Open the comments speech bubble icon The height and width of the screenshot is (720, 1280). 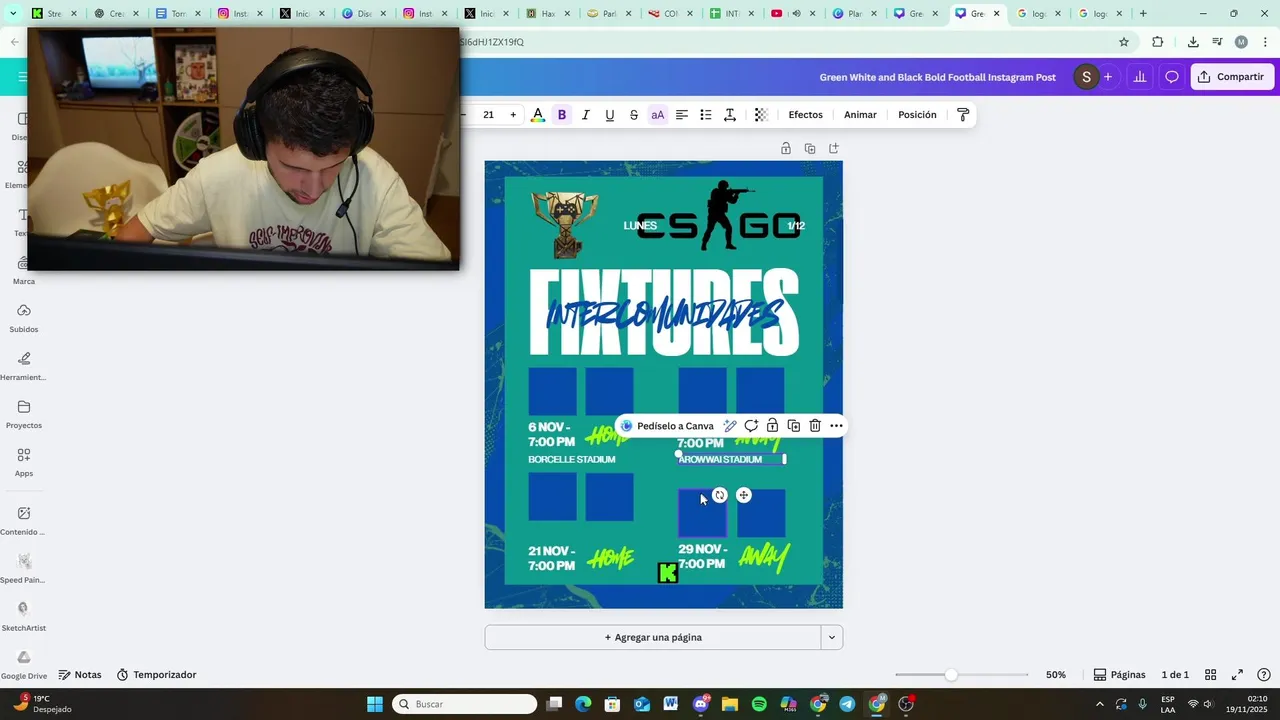pyautogui.click(x=1172, y=77)
